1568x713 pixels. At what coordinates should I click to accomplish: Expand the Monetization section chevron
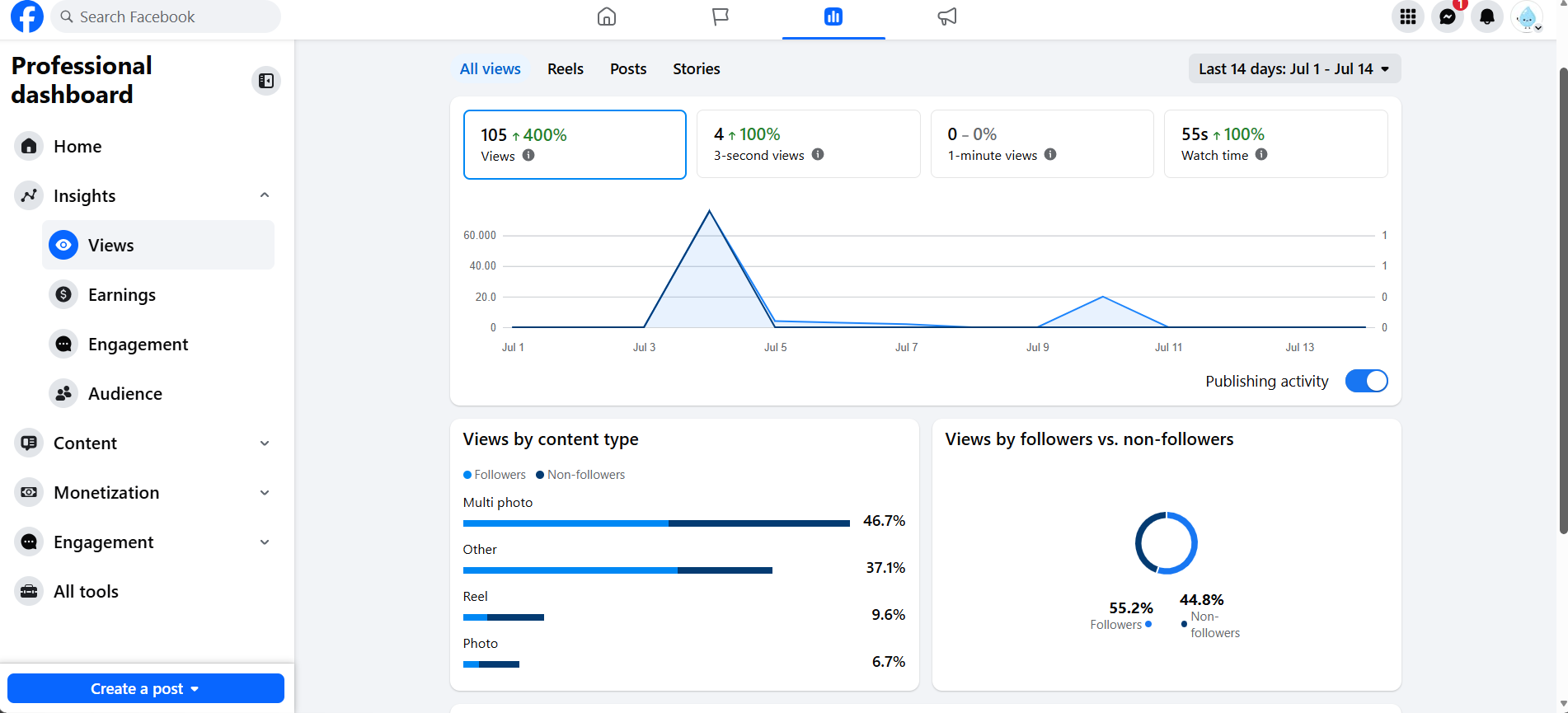pos(265,492)
